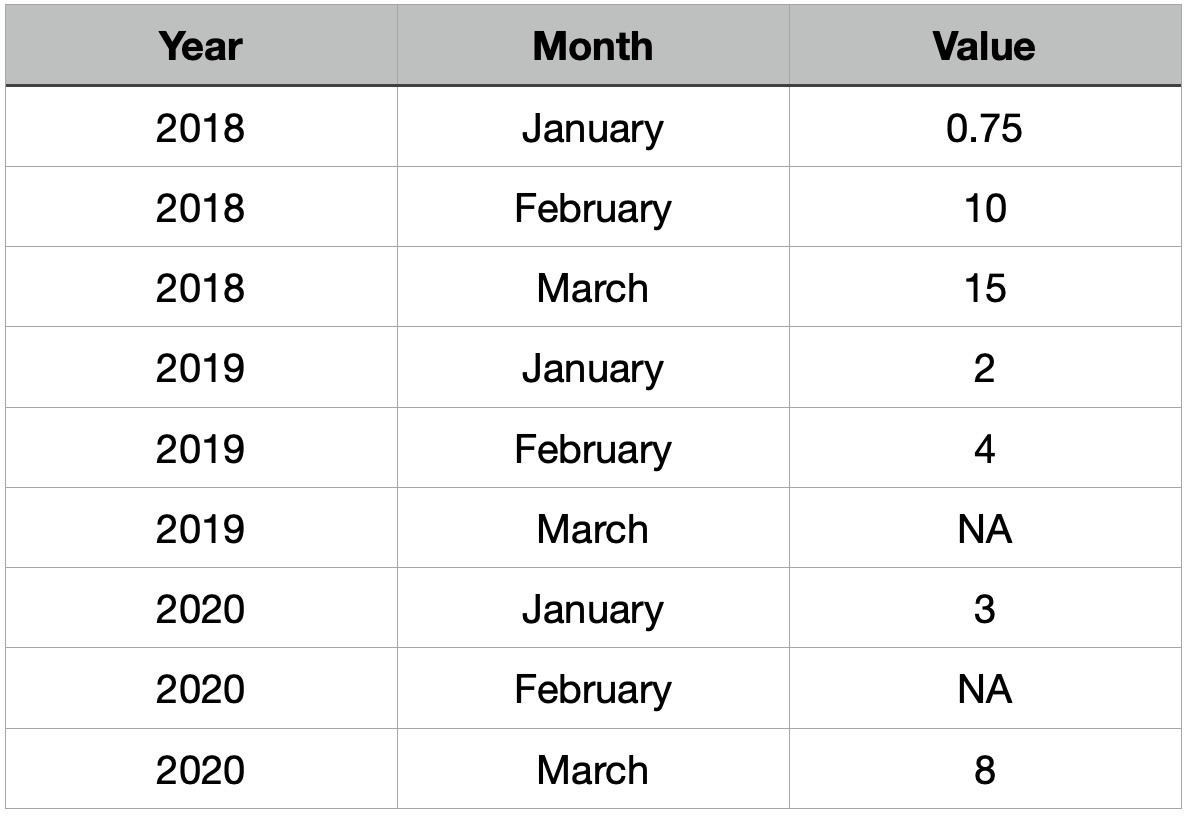Click the March cell for year 2018

592,289
